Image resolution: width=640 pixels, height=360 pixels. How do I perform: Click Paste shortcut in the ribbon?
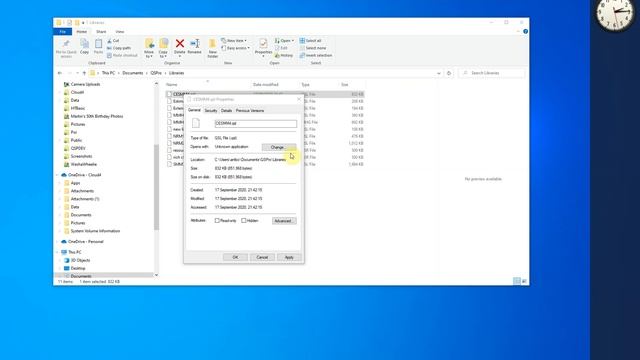122,56
